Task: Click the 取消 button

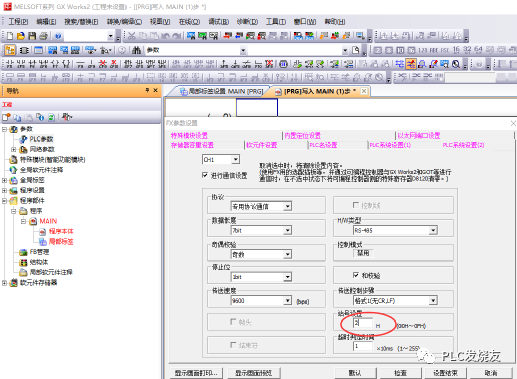Action: pyautogui.click(x=491, y=373)
